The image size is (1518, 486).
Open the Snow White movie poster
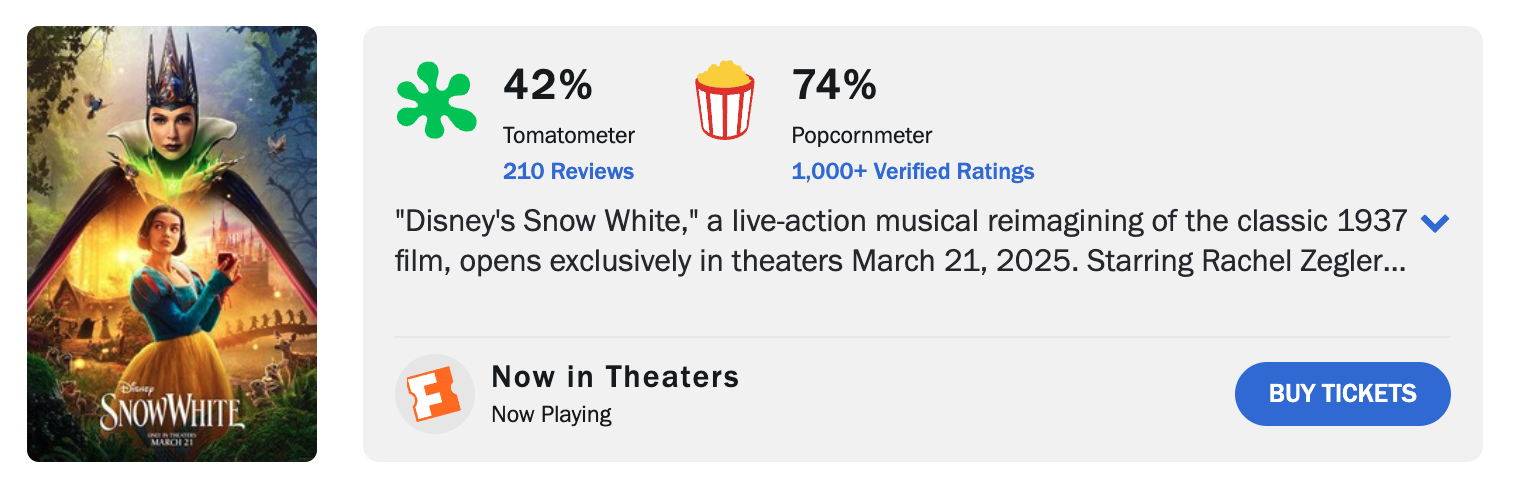[172, 244]
